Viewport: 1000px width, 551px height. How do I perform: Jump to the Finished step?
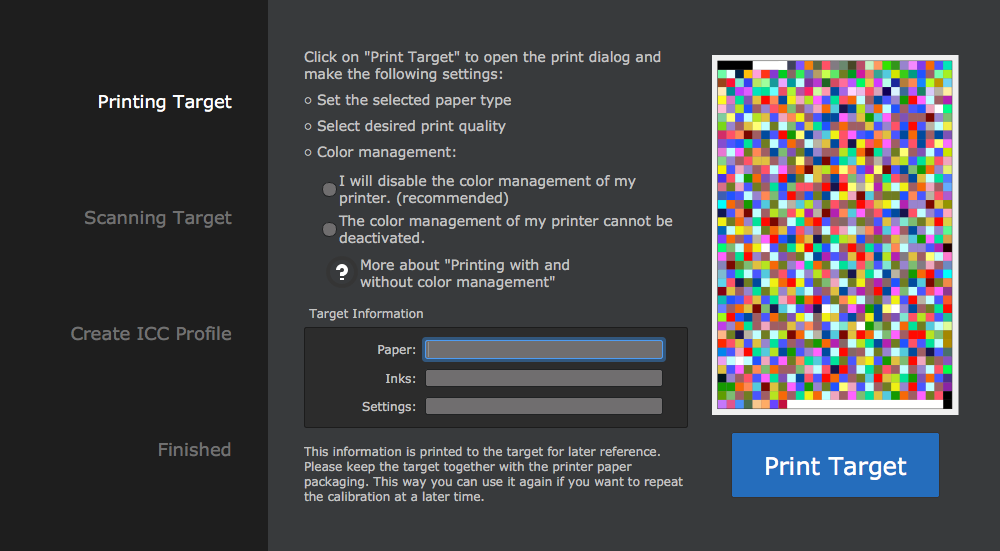[x=194, y=450]
